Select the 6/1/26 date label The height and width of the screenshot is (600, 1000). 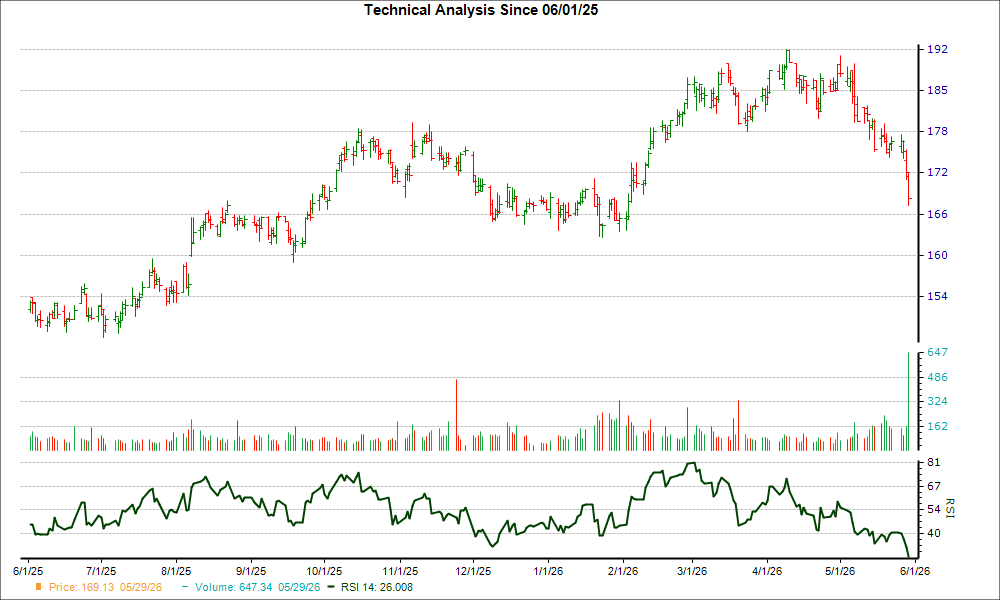tap(915, 571)
